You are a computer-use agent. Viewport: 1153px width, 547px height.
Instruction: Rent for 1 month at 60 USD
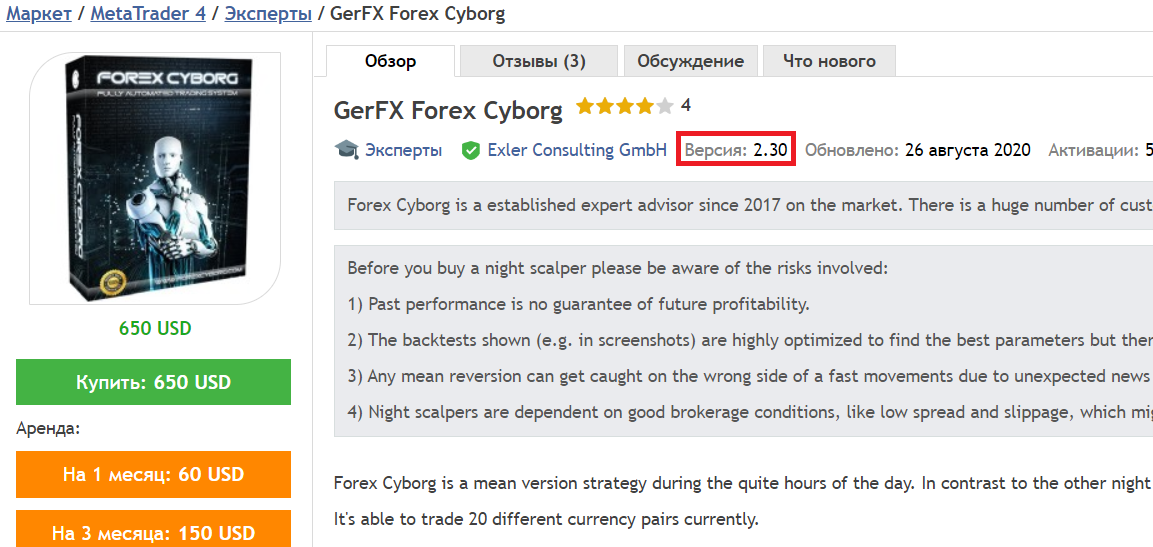154,474
